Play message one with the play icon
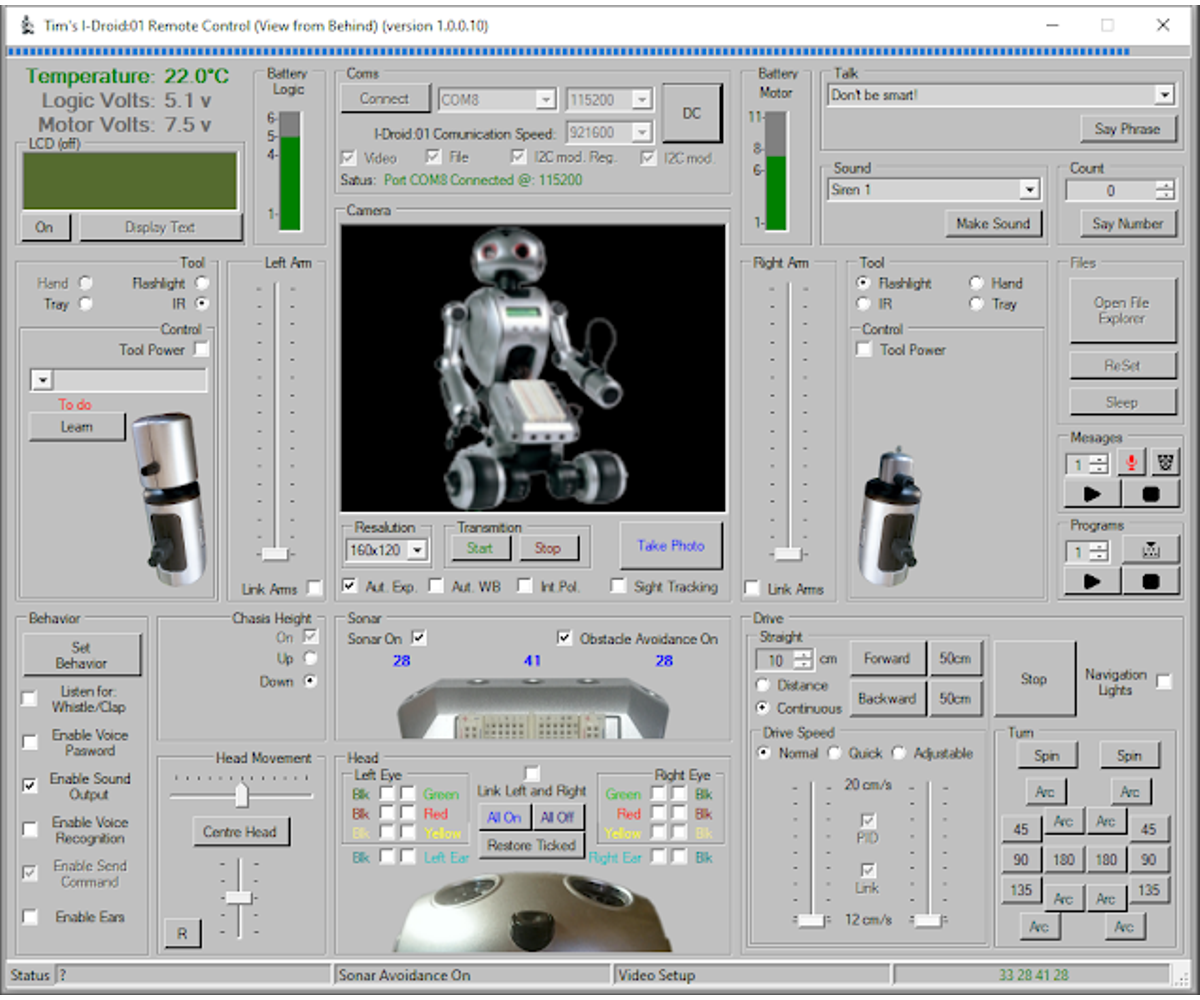This screenshot has width=1200, height=1000. coord(1090,493)
